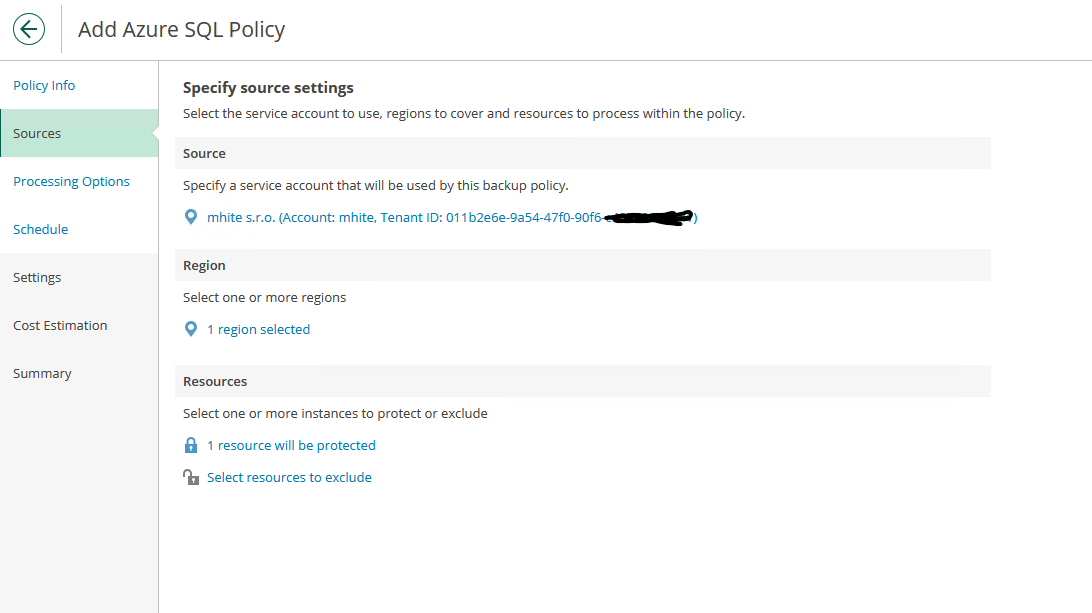Jump to the Summary step

(x=42, y=373)
